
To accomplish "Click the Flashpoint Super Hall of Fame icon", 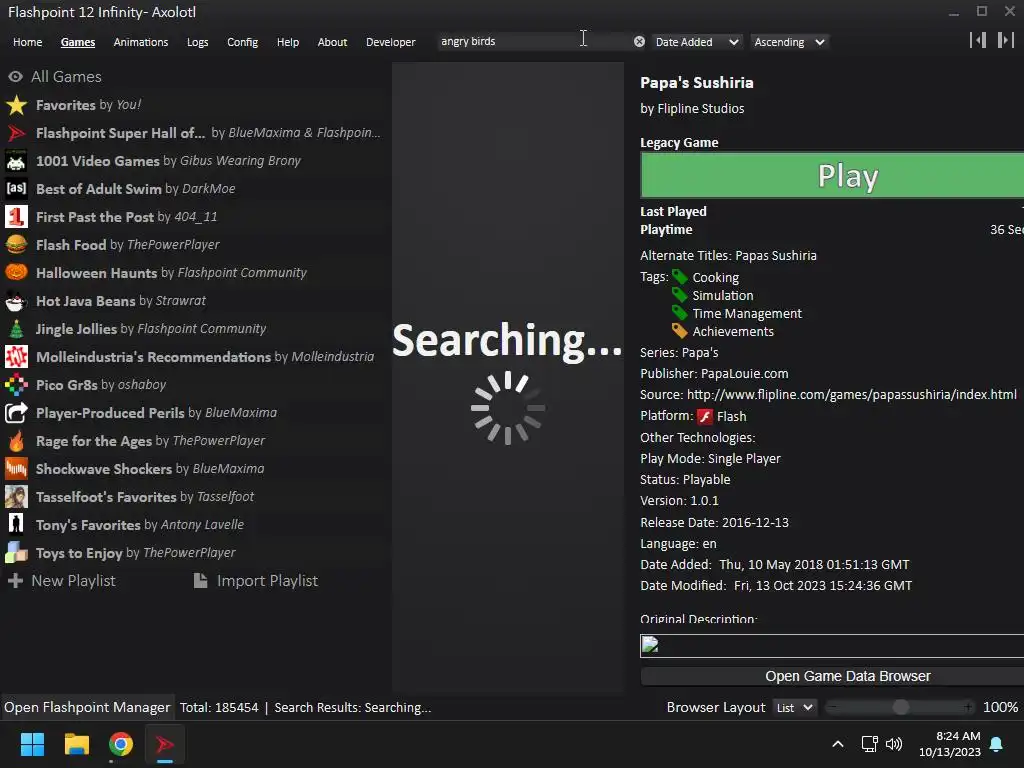I will pos(16,133).
